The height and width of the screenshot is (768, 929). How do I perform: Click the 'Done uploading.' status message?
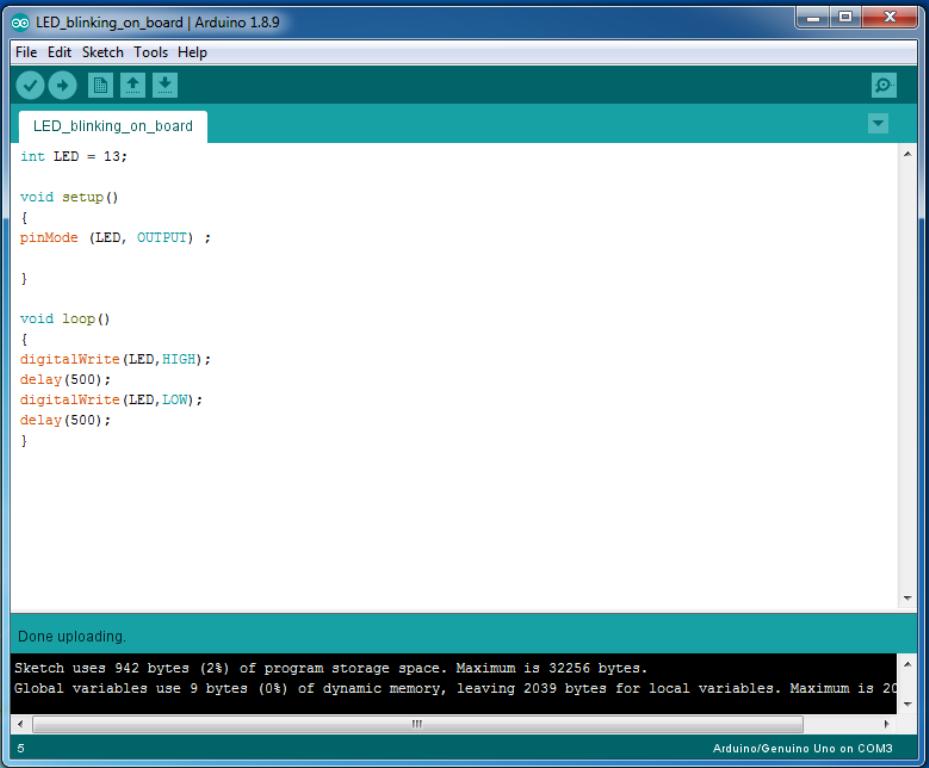coord(72,636)
